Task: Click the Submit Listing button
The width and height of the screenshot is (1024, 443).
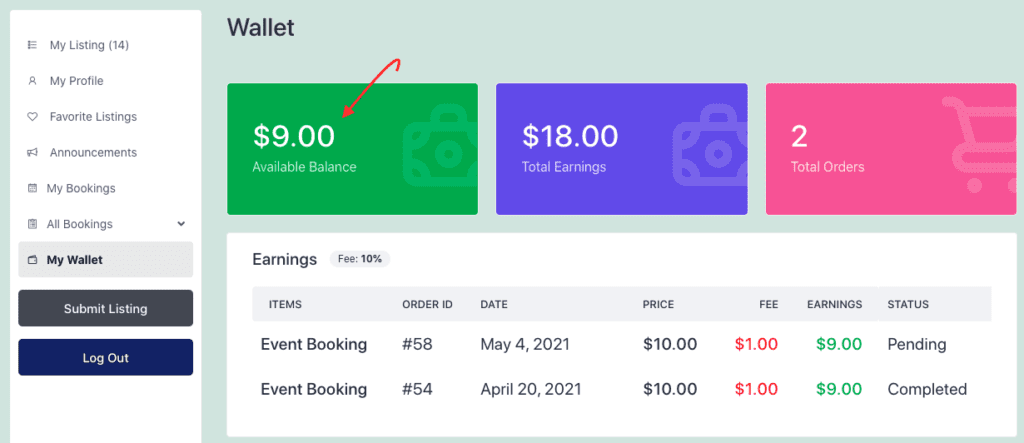Action: (106, 308)
